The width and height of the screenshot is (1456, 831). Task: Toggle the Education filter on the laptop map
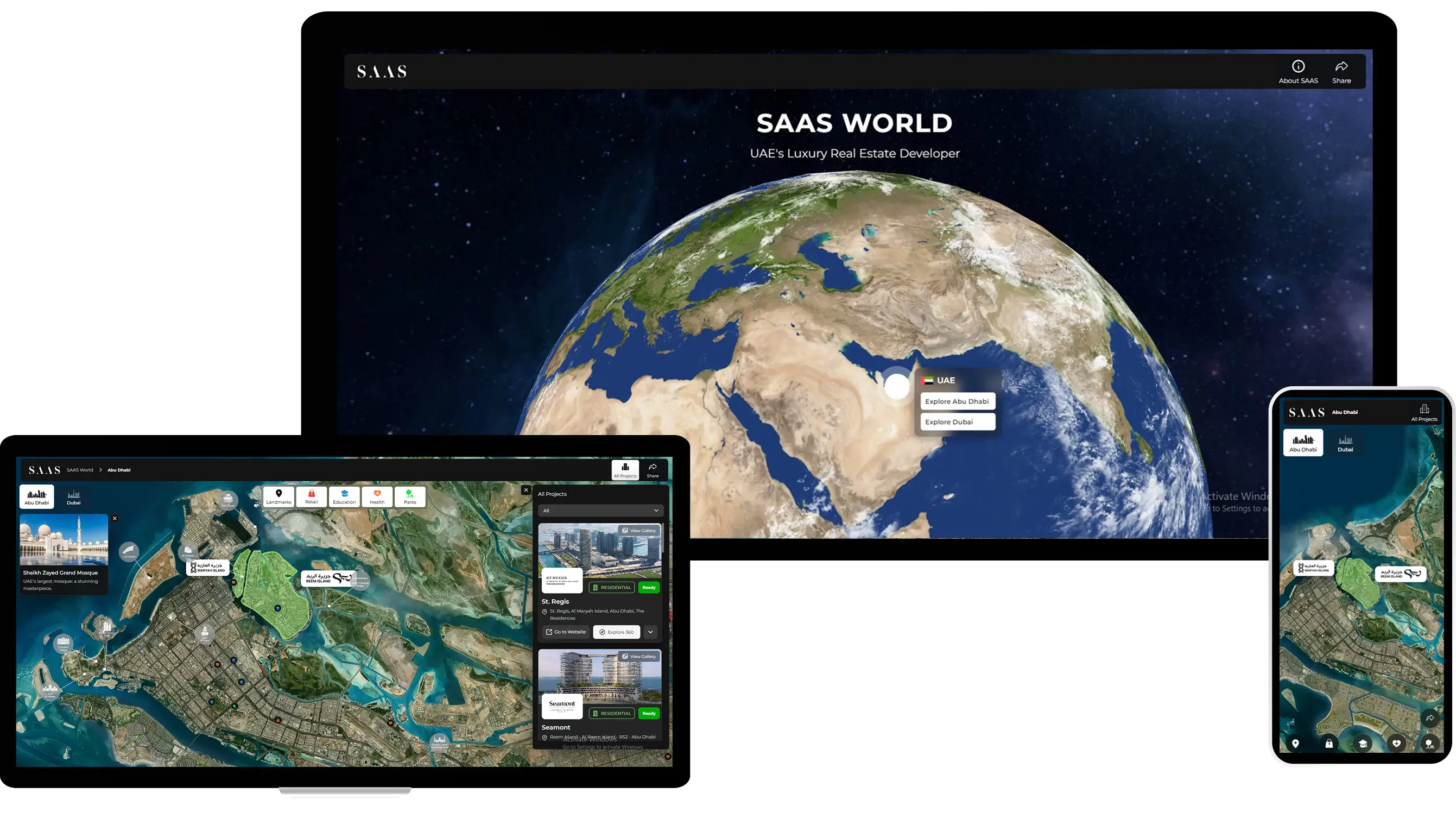344,496
